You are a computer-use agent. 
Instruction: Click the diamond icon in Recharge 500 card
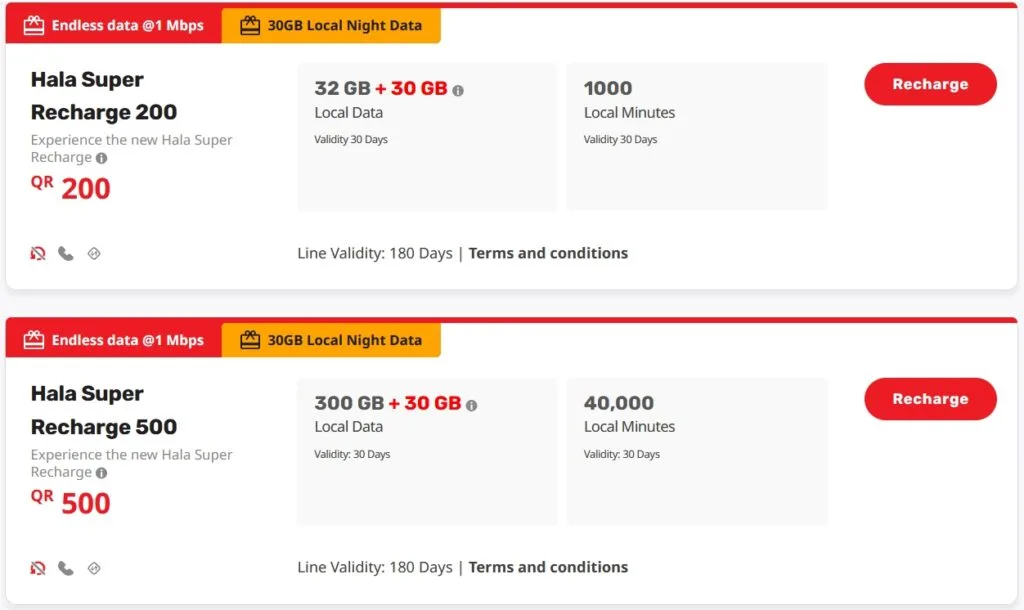pyautogui.click(x=94, y=569)
